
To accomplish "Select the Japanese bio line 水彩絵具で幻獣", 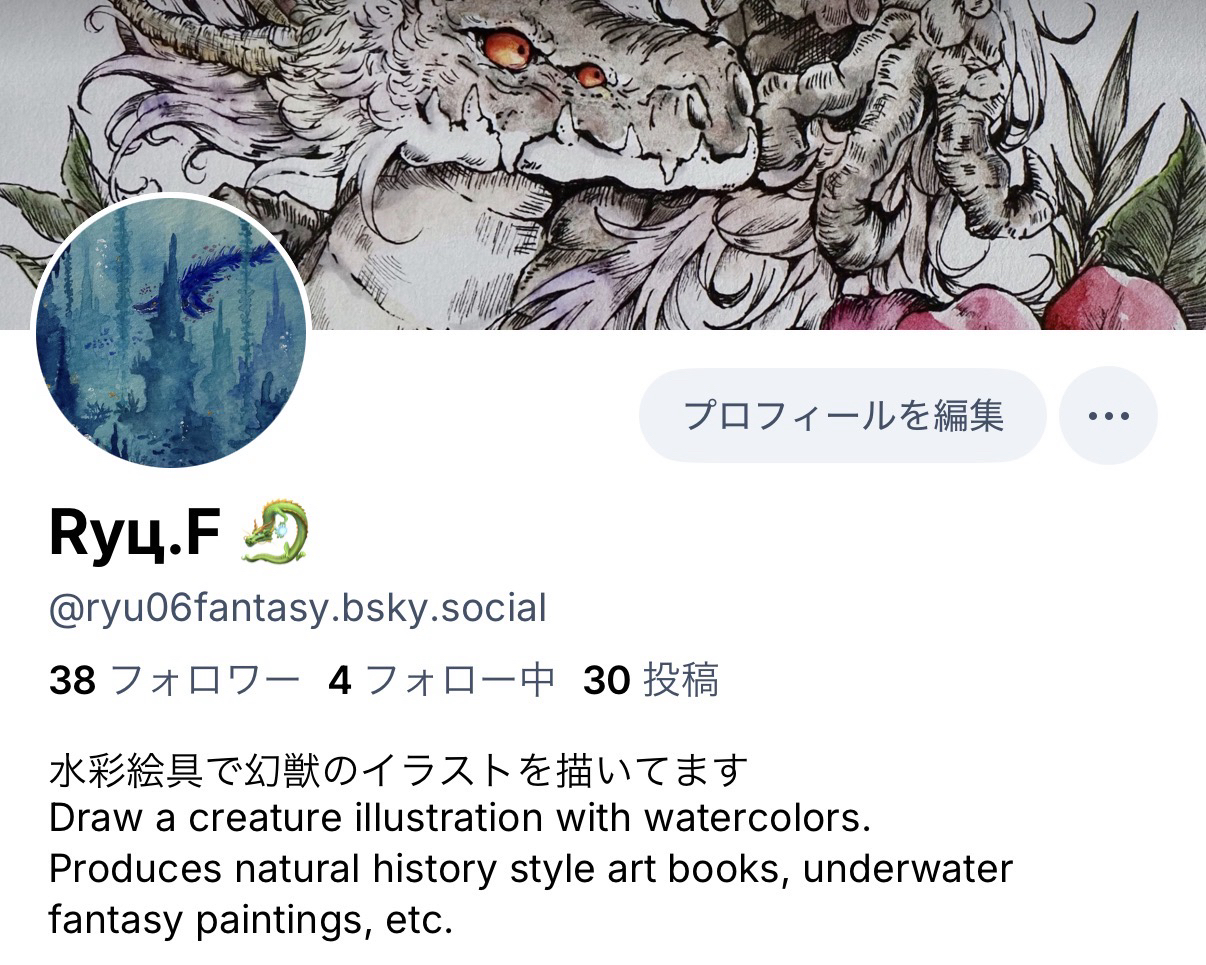I will [x=399, y=770].
